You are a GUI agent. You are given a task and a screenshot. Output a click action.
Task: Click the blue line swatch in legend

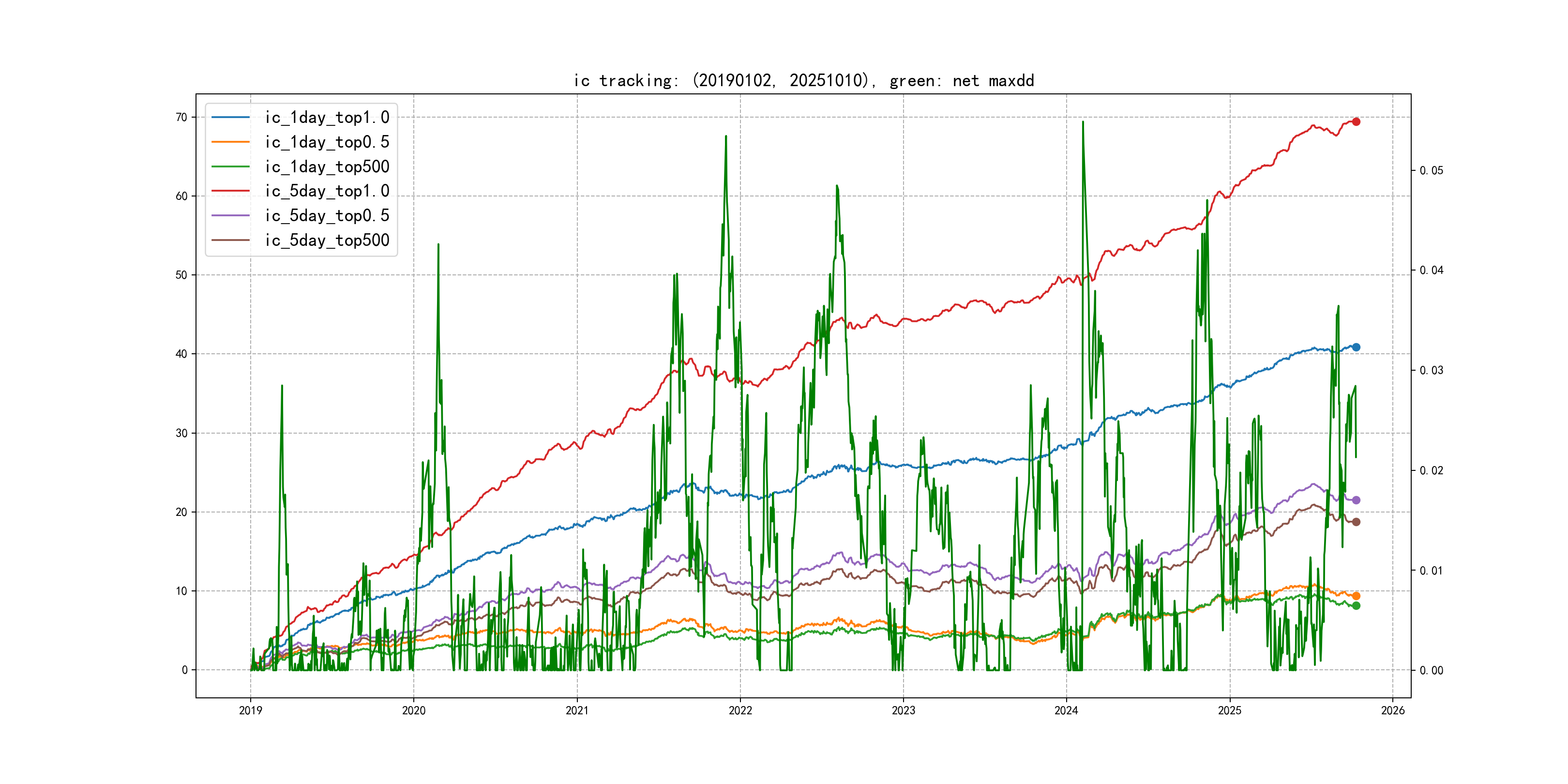pyautogui.click(x=230, y=118)
